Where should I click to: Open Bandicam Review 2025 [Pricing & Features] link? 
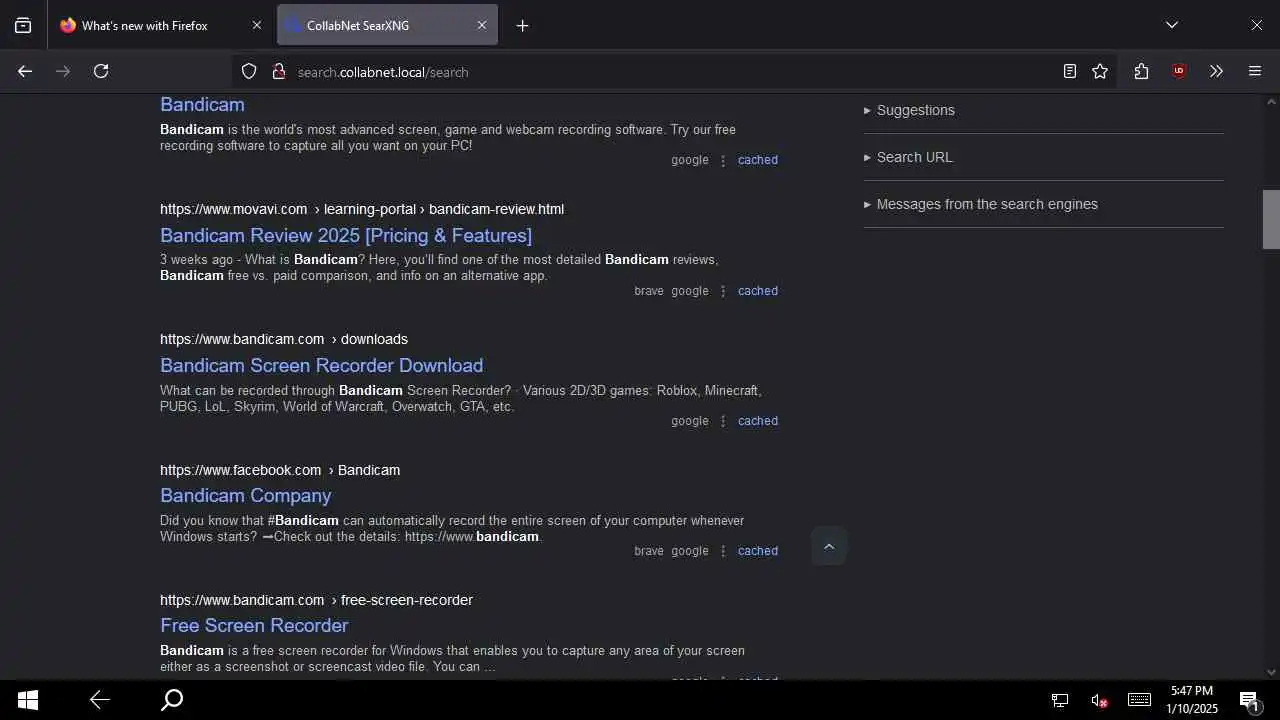(x=346, y=235)
